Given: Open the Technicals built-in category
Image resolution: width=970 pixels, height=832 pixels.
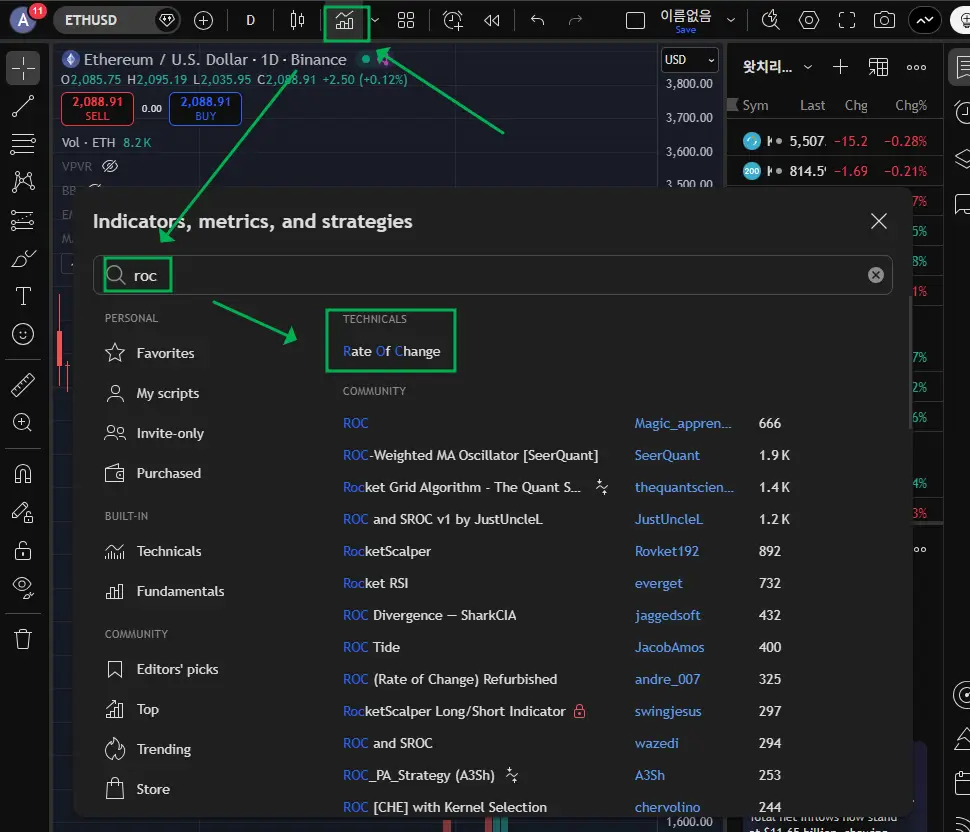Looking at the screenshot, I should tap(168, 551).
